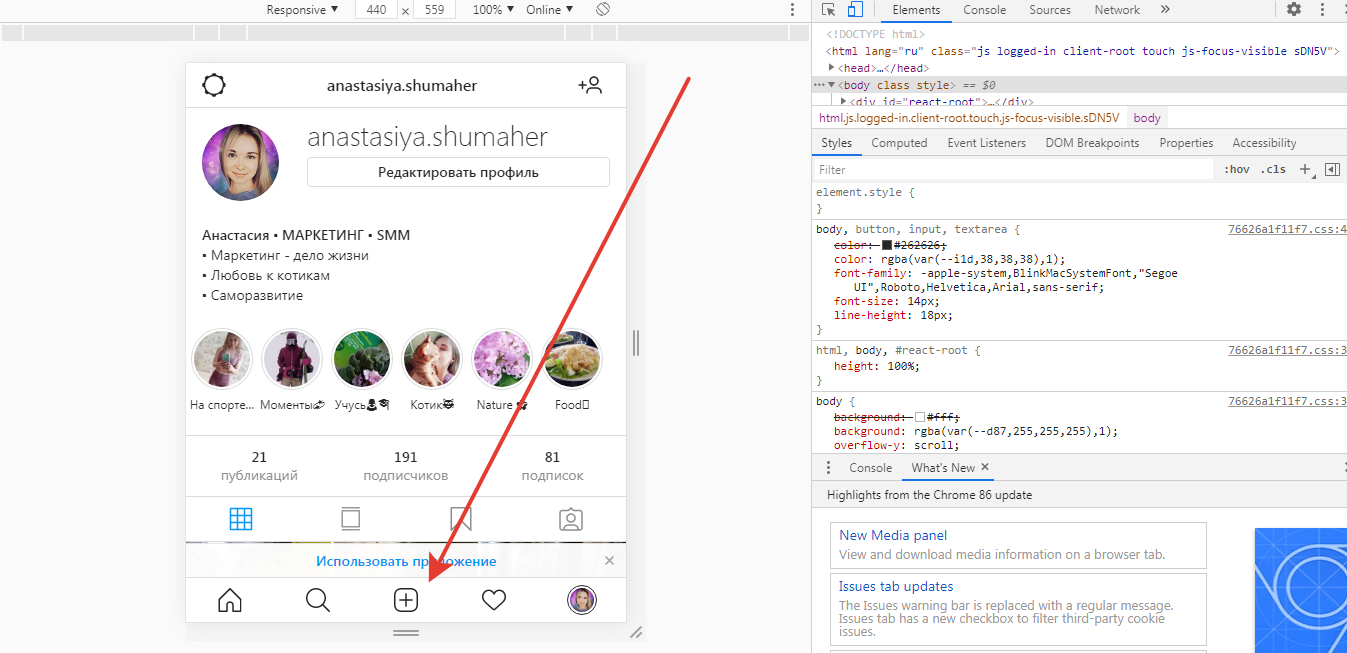This screenshot has width=1347, height=653.
Task: Activate the inspect element picker icon
Action: 828,10
